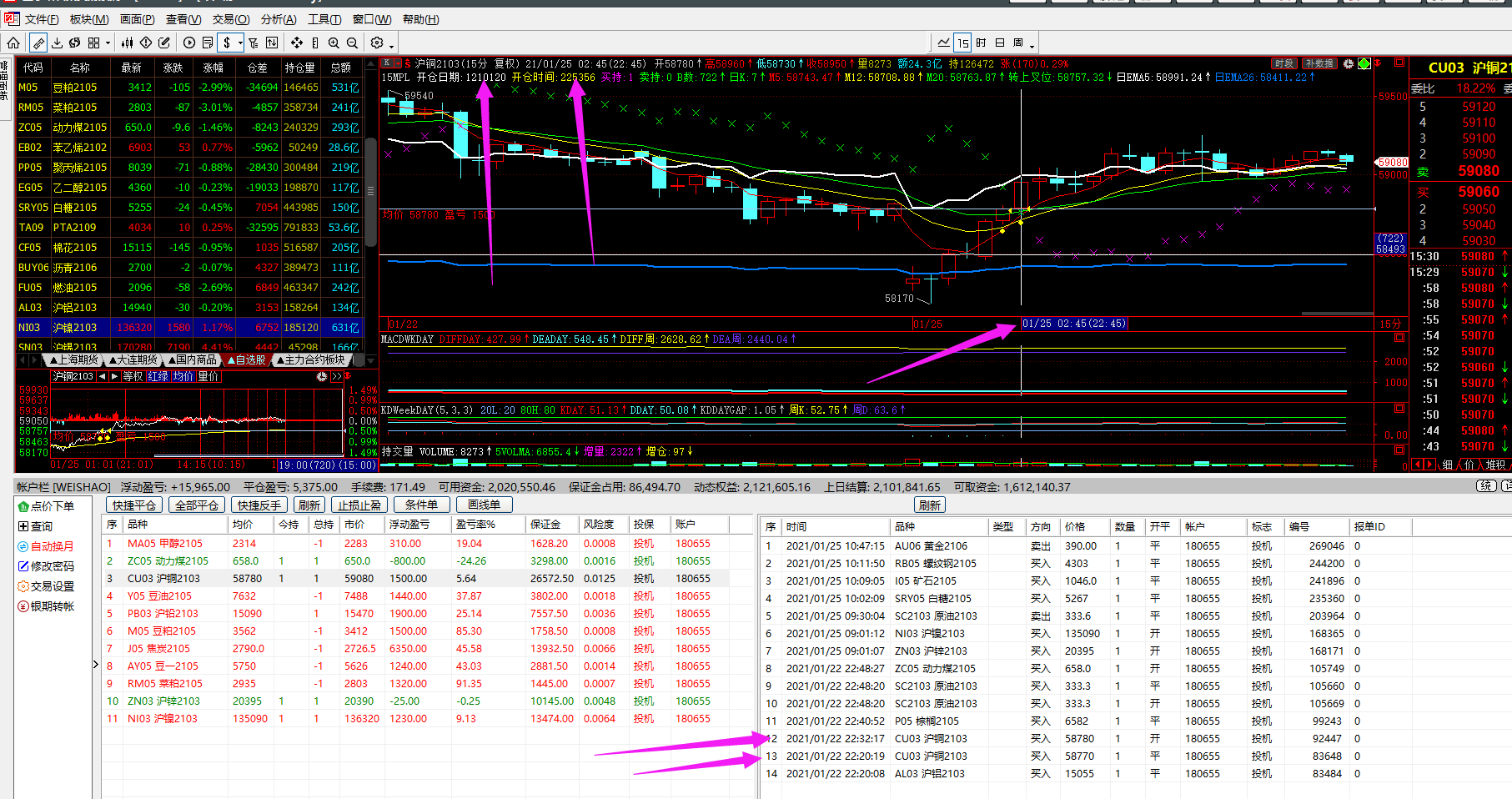
Task: Click the 条件单 button
Action: coord(421,505)
